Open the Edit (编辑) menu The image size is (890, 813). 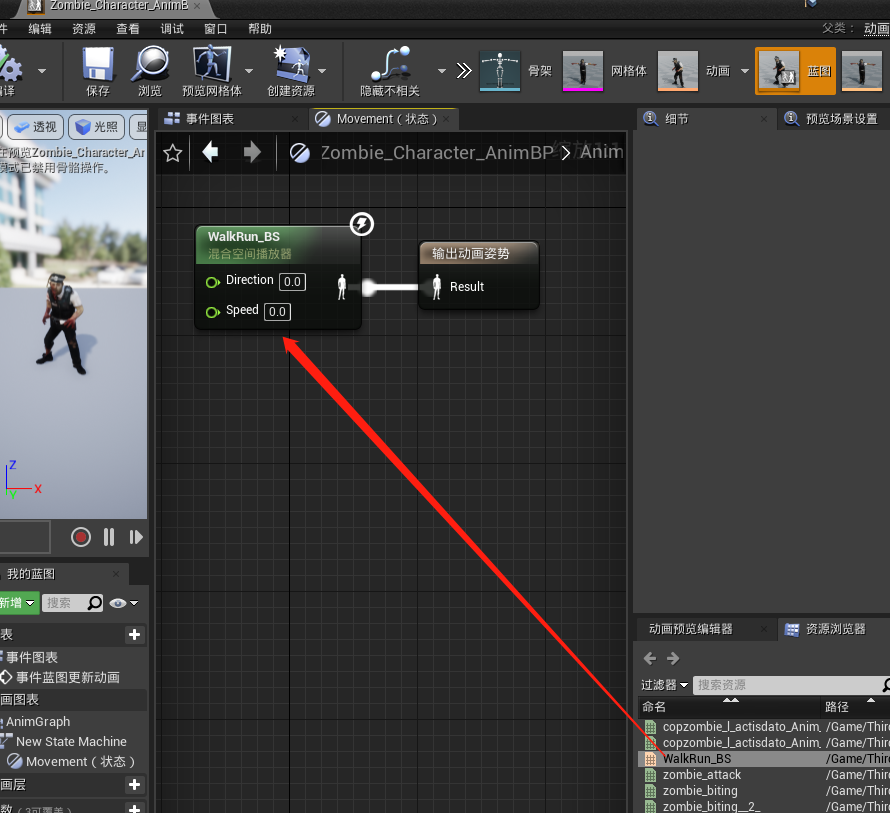coord(40,29)
